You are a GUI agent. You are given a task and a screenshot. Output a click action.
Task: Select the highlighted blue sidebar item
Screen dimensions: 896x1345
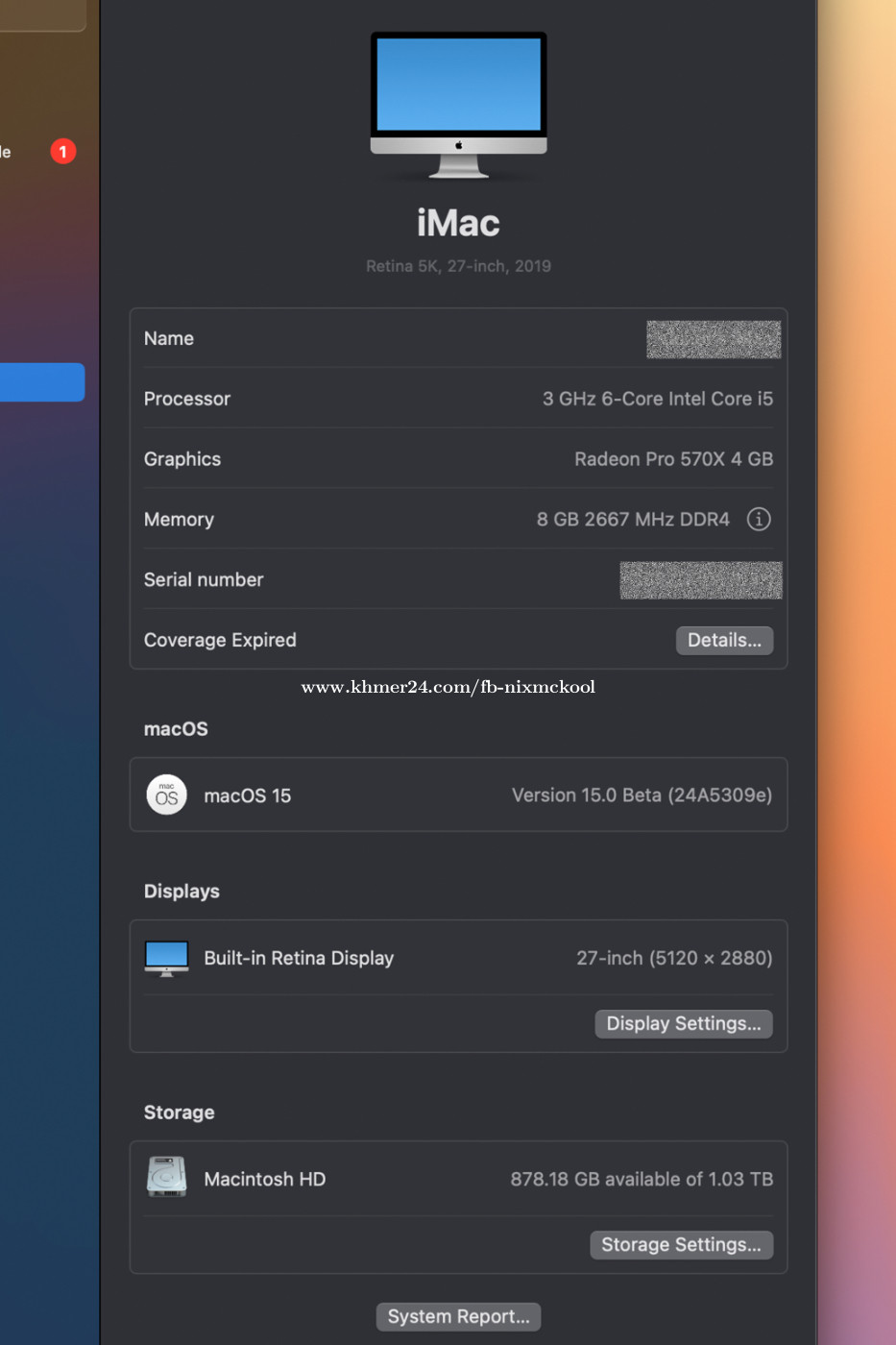coord(42,382)
